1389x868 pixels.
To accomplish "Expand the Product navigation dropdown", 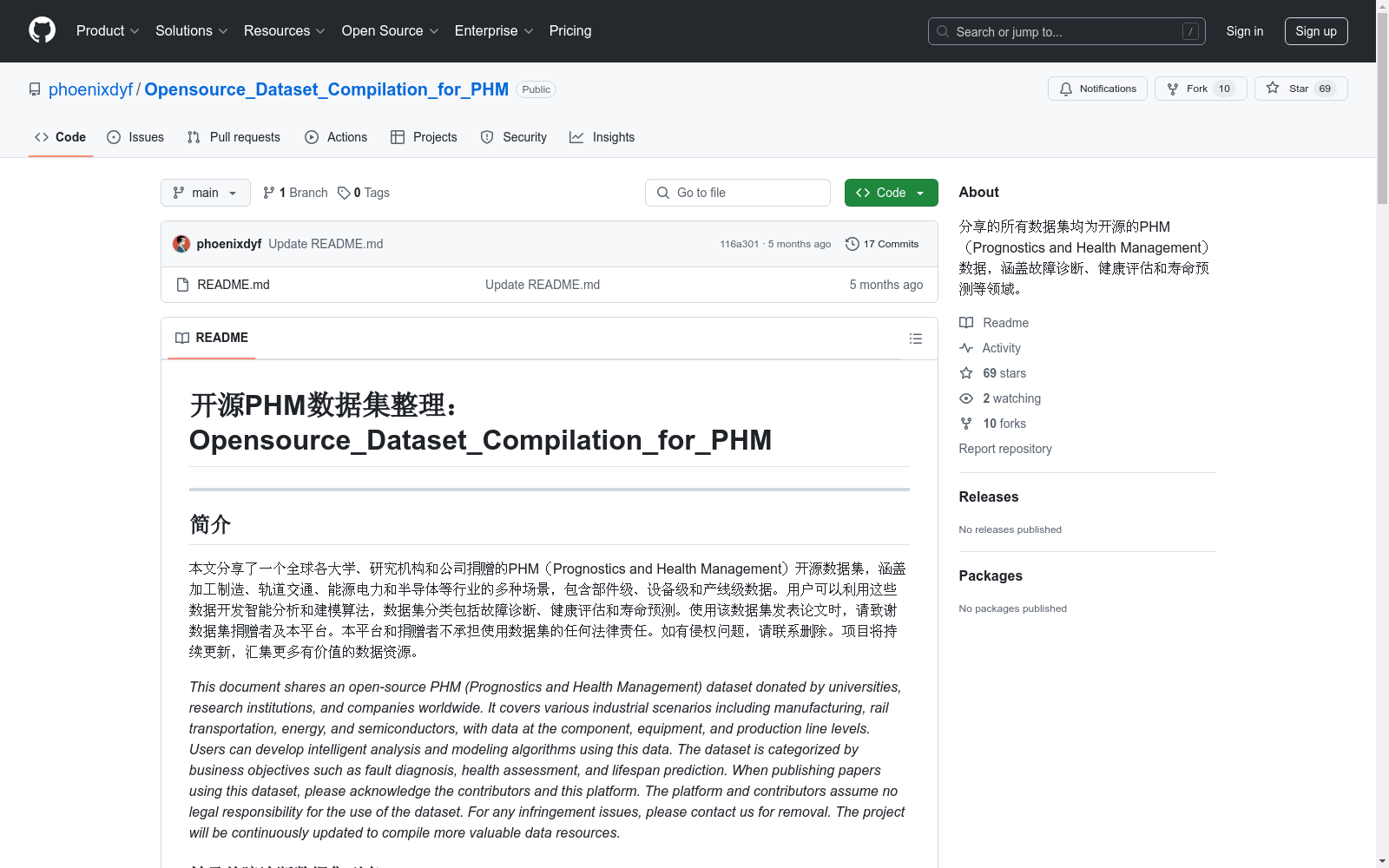I will coord(107,30).
